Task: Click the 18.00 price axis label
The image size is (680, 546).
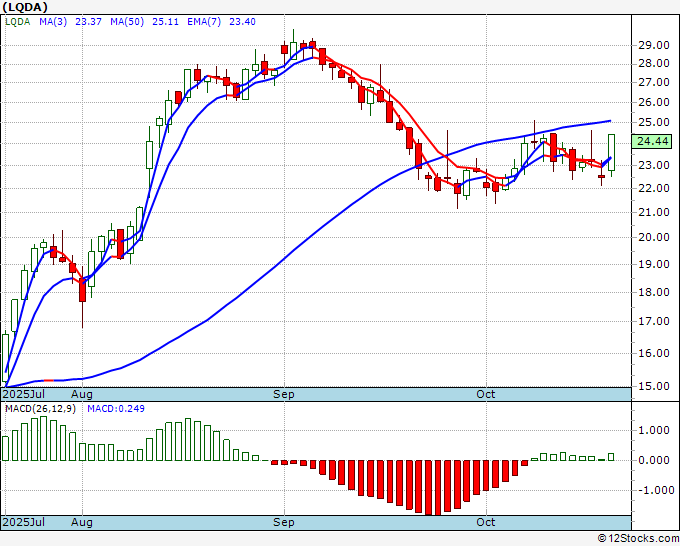Action: pos(654,292)
